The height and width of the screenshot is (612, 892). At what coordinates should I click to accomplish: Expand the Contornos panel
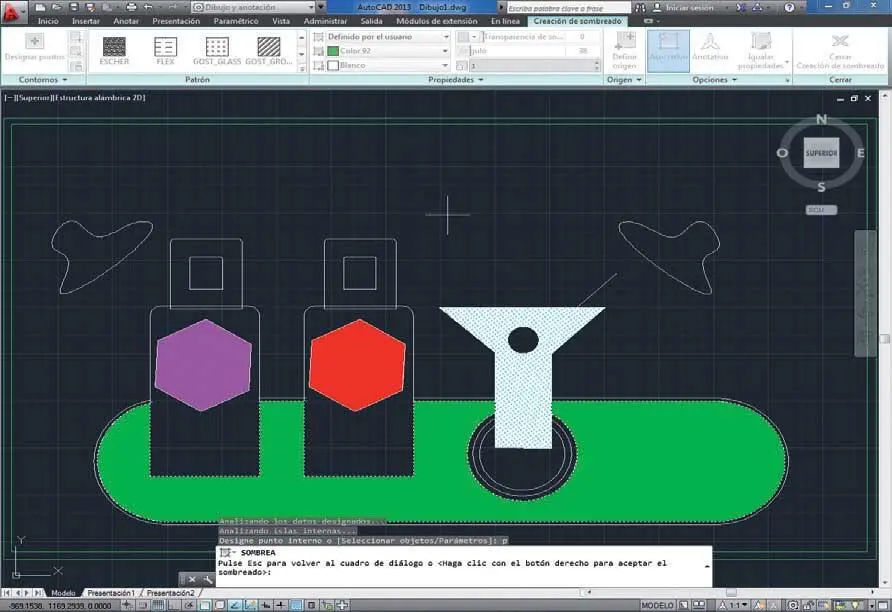(42, 79)
